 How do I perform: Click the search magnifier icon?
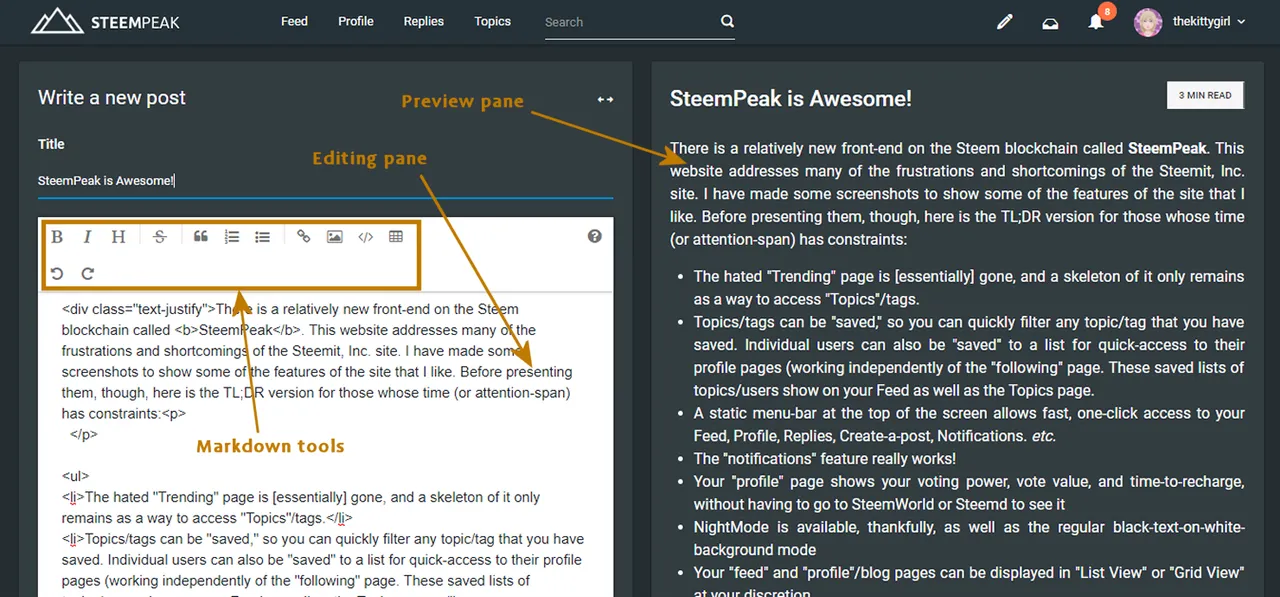coord(727,21)
